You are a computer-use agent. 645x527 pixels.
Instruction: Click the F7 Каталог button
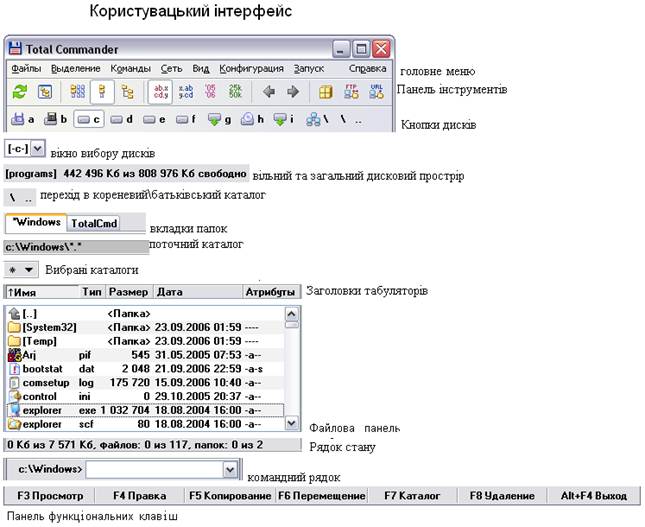412,496
